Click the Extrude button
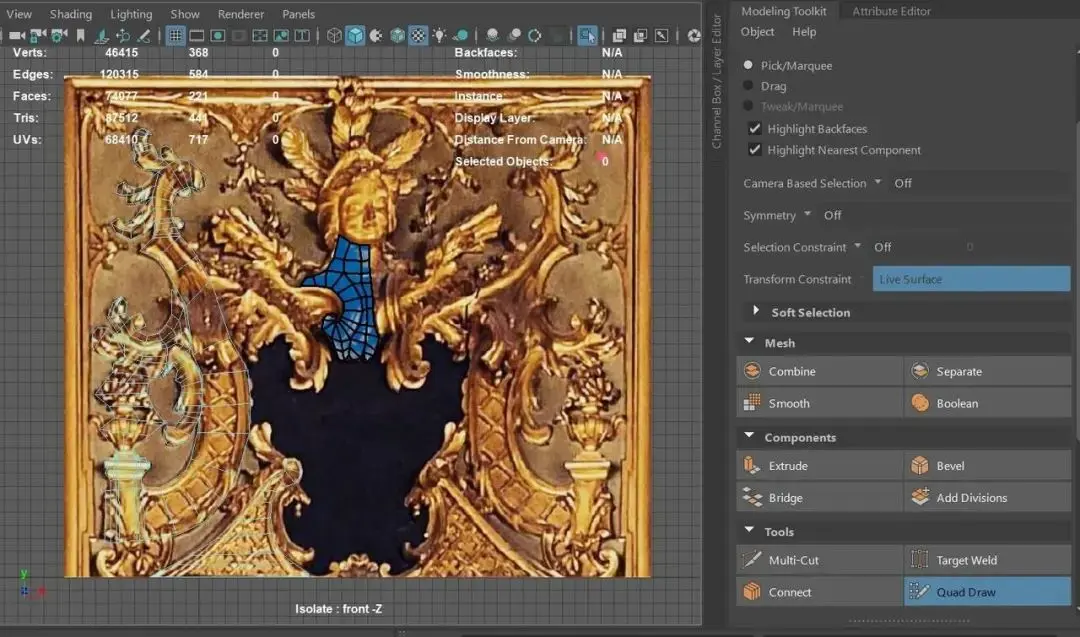Screen dimensions: 1080x637 tap(820, 466)
